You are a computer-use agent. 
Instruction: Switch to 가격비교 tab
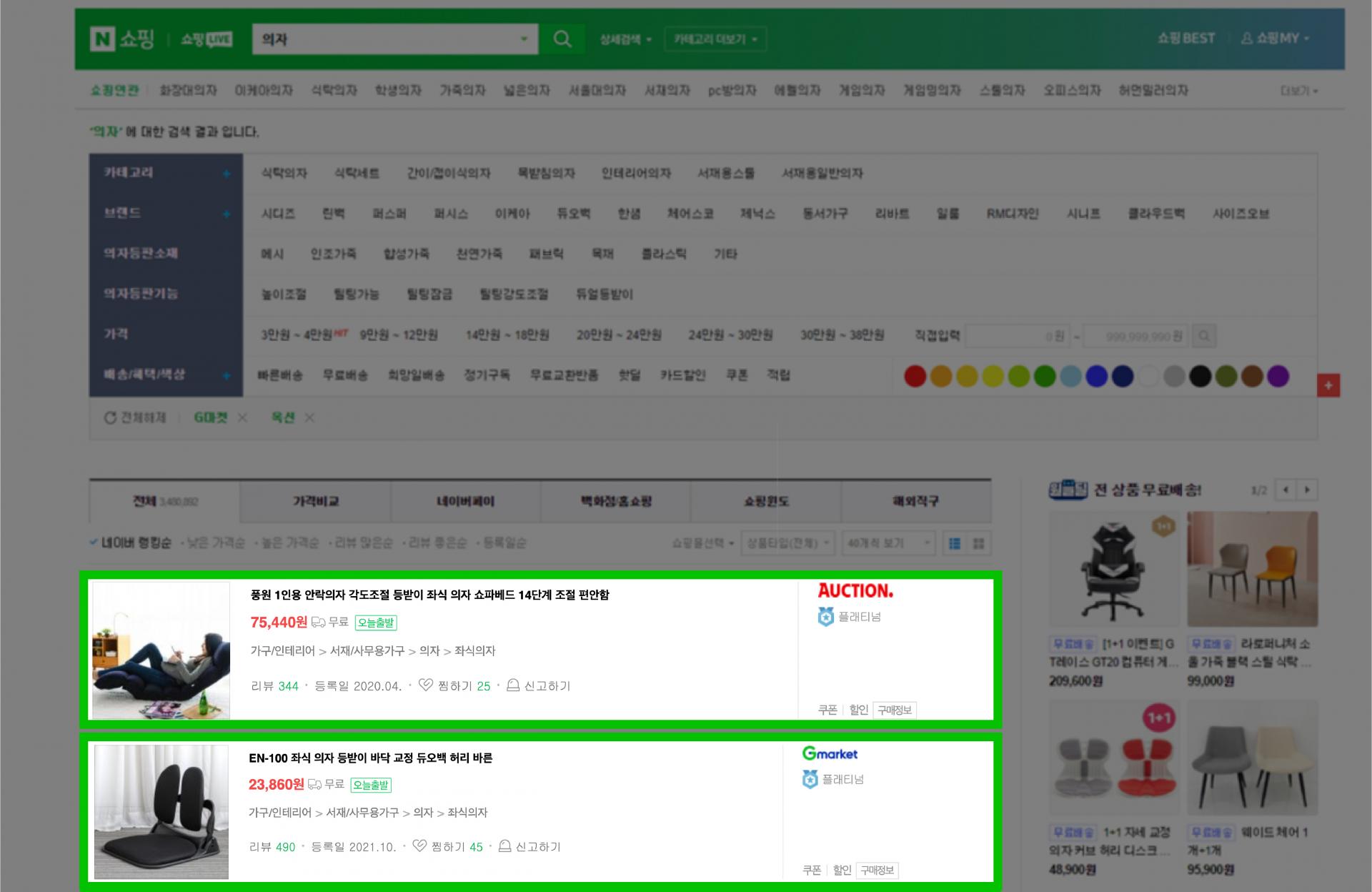point(315,502)
